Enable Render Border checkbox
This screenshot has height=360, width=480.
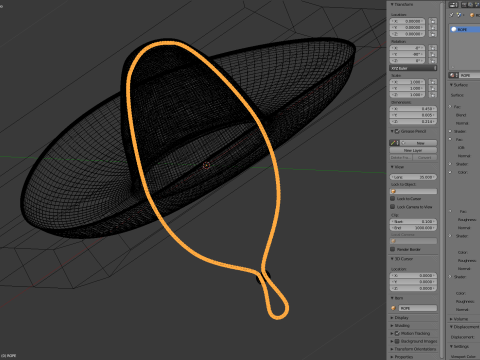tap(393, 249)
